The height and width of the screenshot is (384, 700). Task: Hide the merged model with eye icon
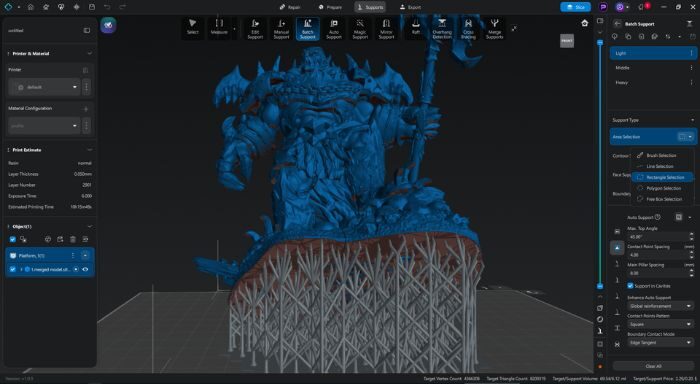coord(85,269)
